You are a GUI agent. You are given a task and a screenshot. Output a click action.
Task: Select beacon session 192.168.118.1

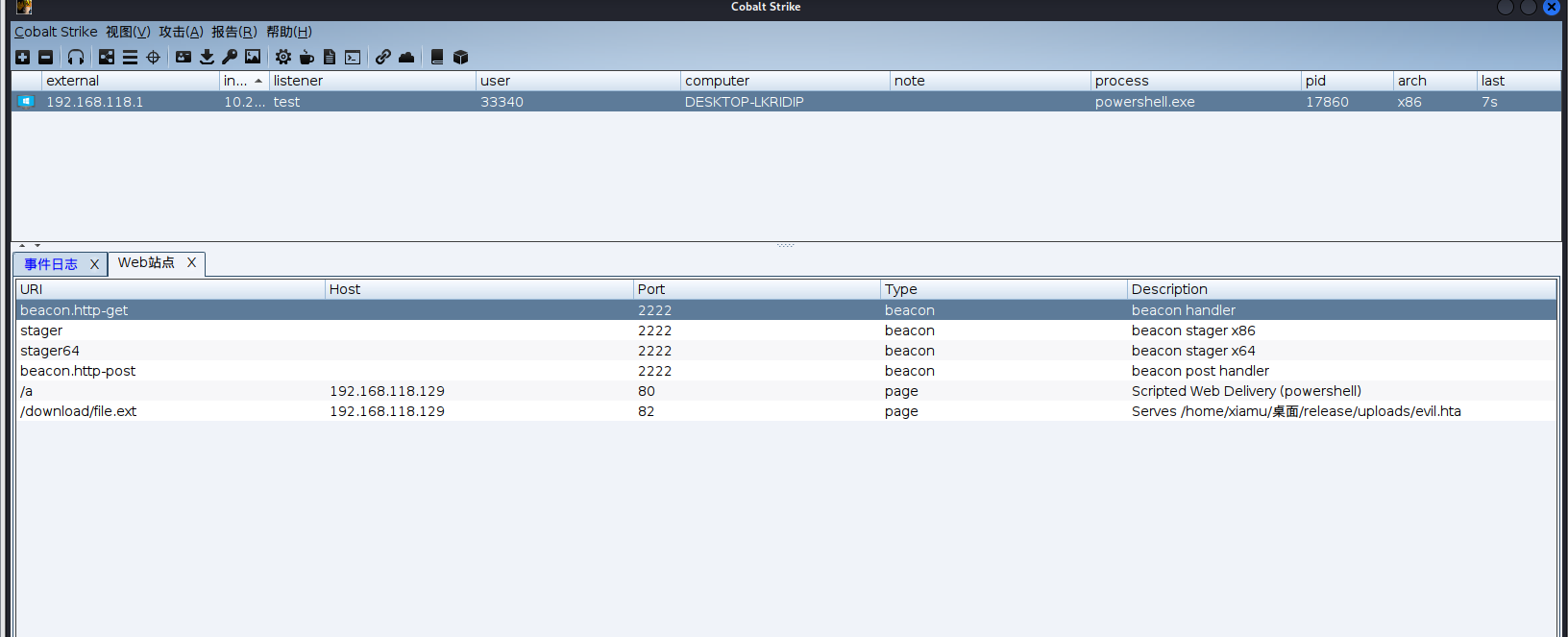click(x=786, y=102)
